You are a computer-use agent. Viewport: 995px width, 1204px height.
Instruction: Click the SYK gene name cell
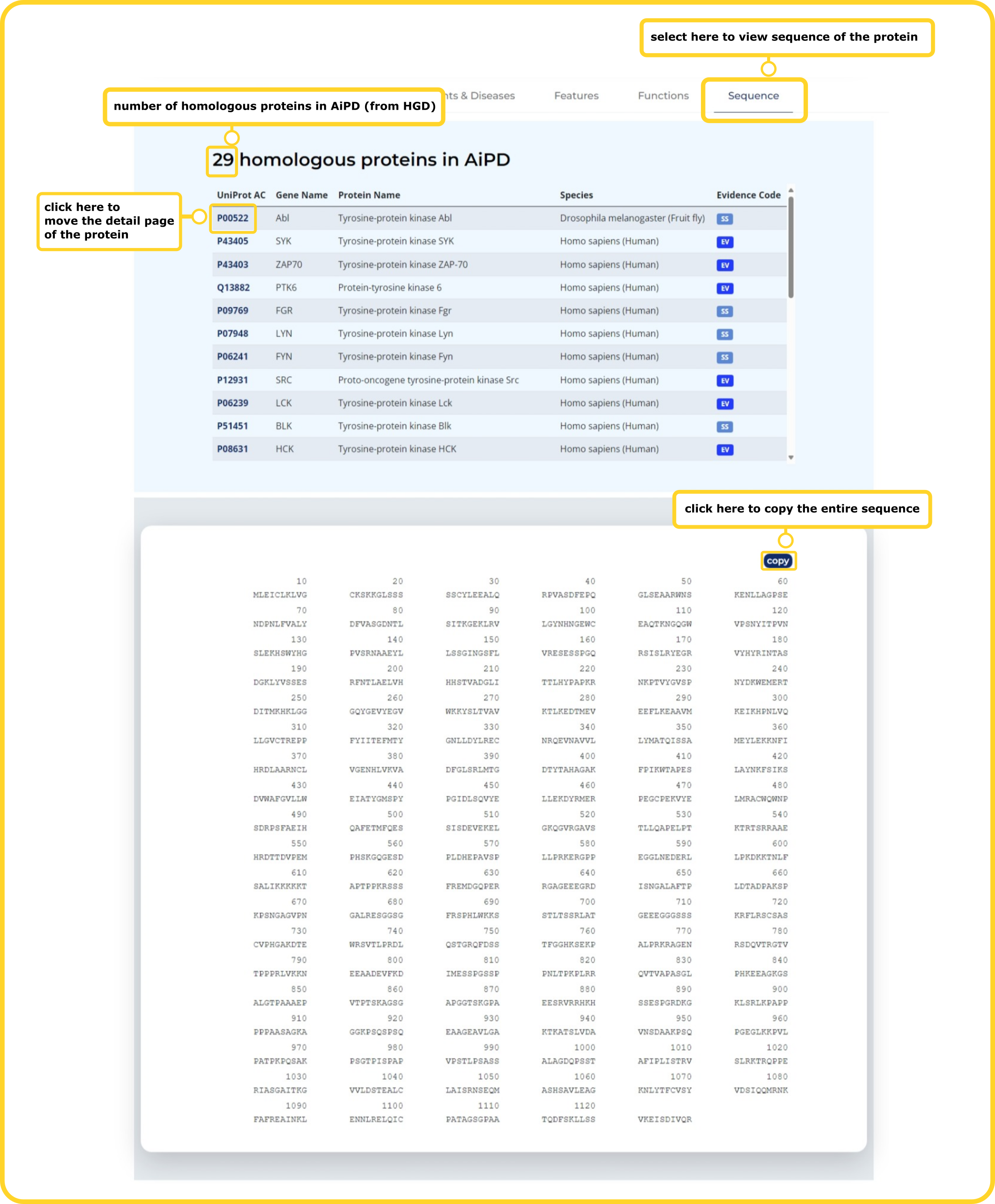click(283, 241)
